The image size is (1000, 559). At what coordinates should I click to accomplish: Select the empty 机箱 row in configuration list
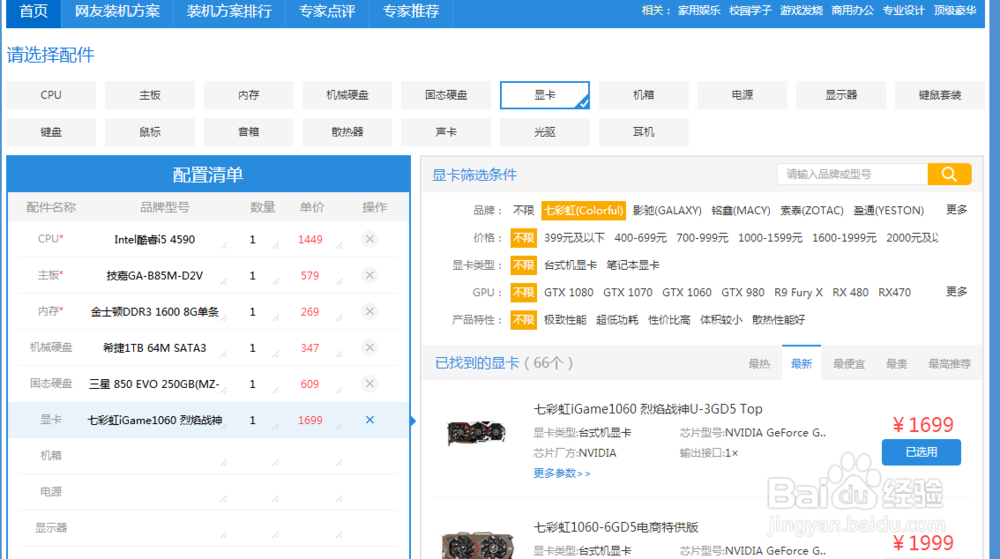click(x=208, y=456)
